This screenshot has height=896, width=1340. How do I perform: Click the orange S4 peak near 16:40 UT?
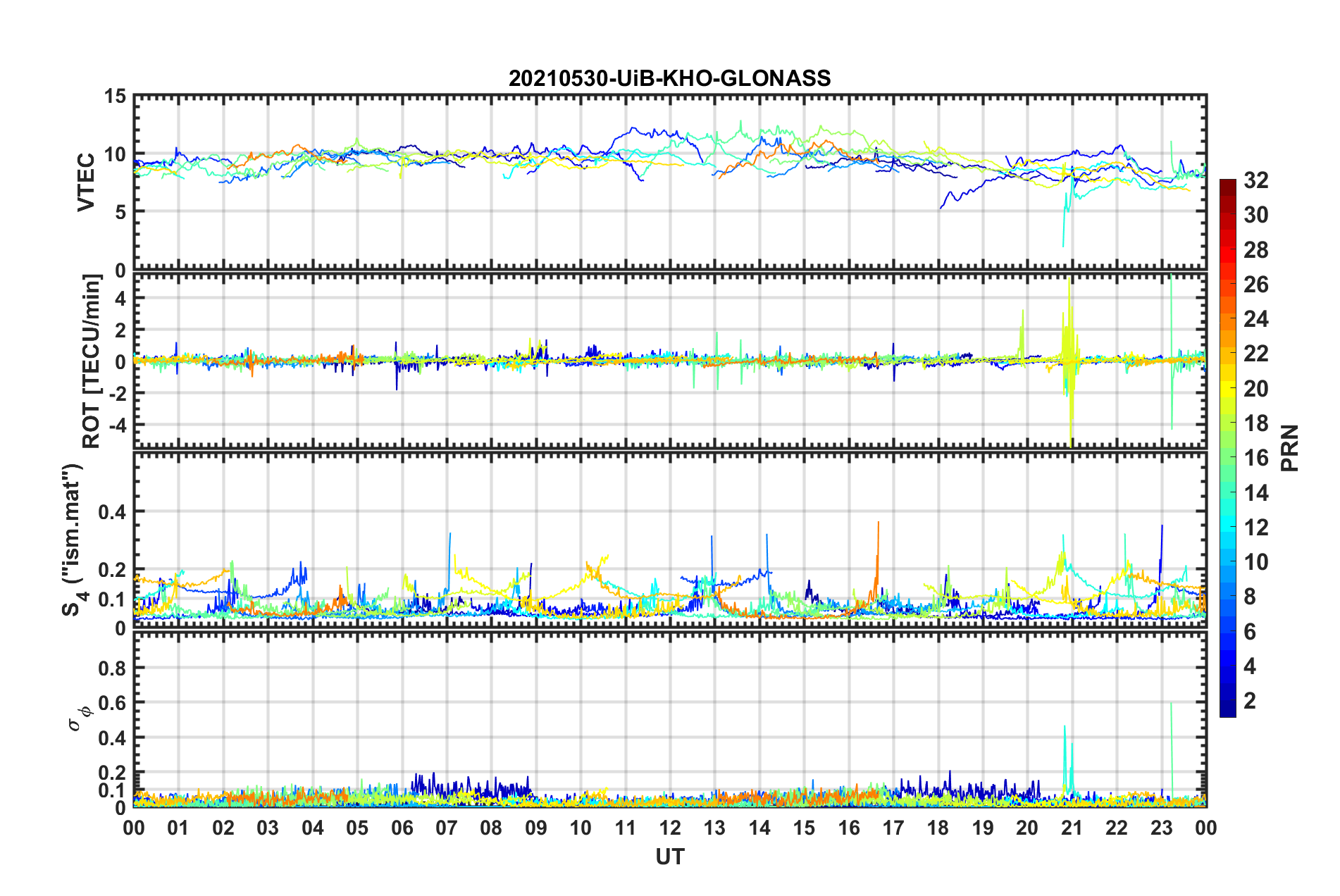878,556
